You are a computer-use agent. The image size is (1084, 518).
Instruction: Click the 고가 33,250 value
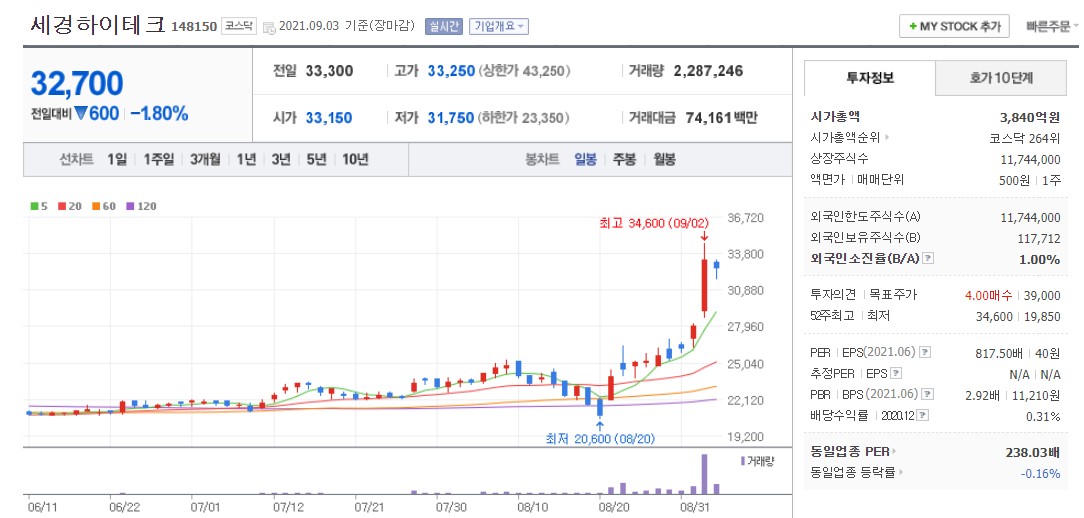pyautogui.click(x=451, y=71)
